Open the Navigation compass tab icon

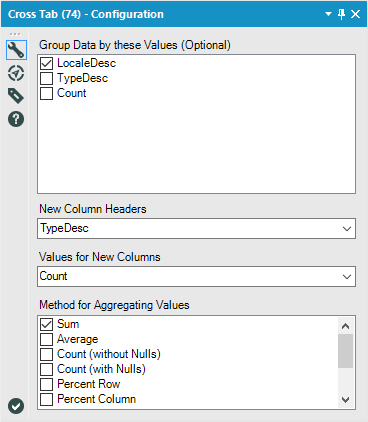[x=16, y=73]
